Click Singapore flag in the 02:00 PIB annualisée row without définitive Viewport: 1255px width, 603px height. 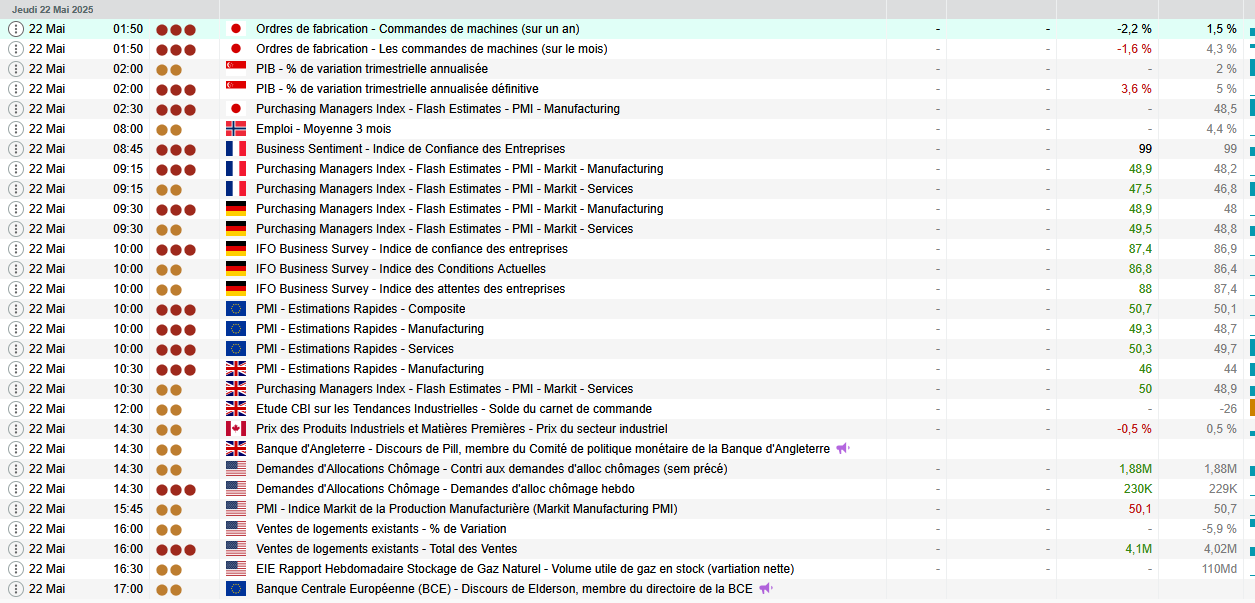[x=236, y=69]
